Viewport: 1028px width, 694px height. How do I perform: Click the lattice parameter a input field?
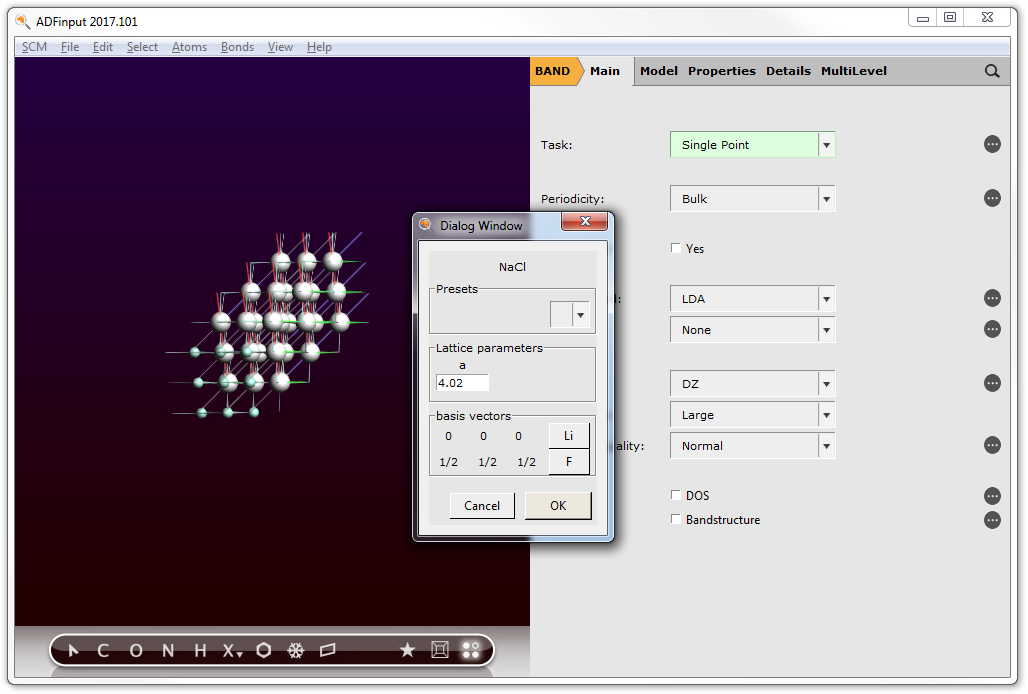(x=462, y=382)
